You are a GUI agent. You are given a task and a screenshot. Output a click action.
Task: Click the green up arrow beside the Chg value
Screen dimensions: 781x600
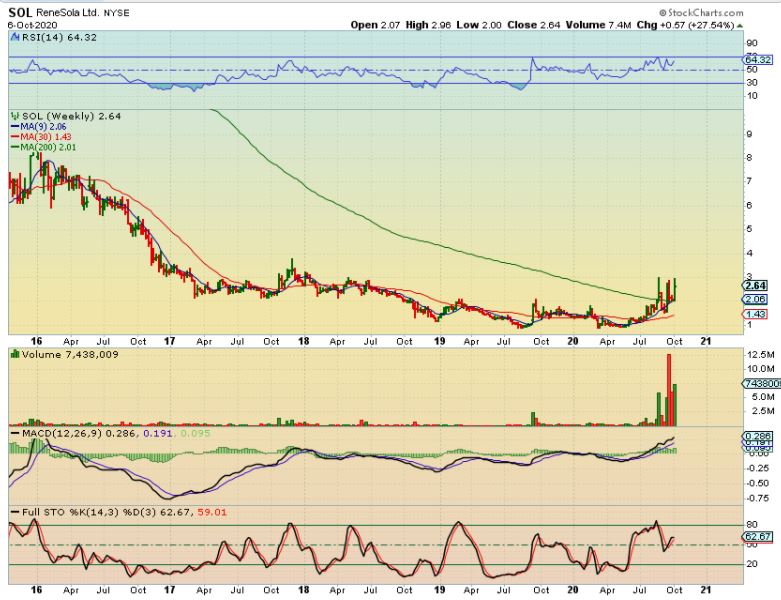[x=740, y=25]
